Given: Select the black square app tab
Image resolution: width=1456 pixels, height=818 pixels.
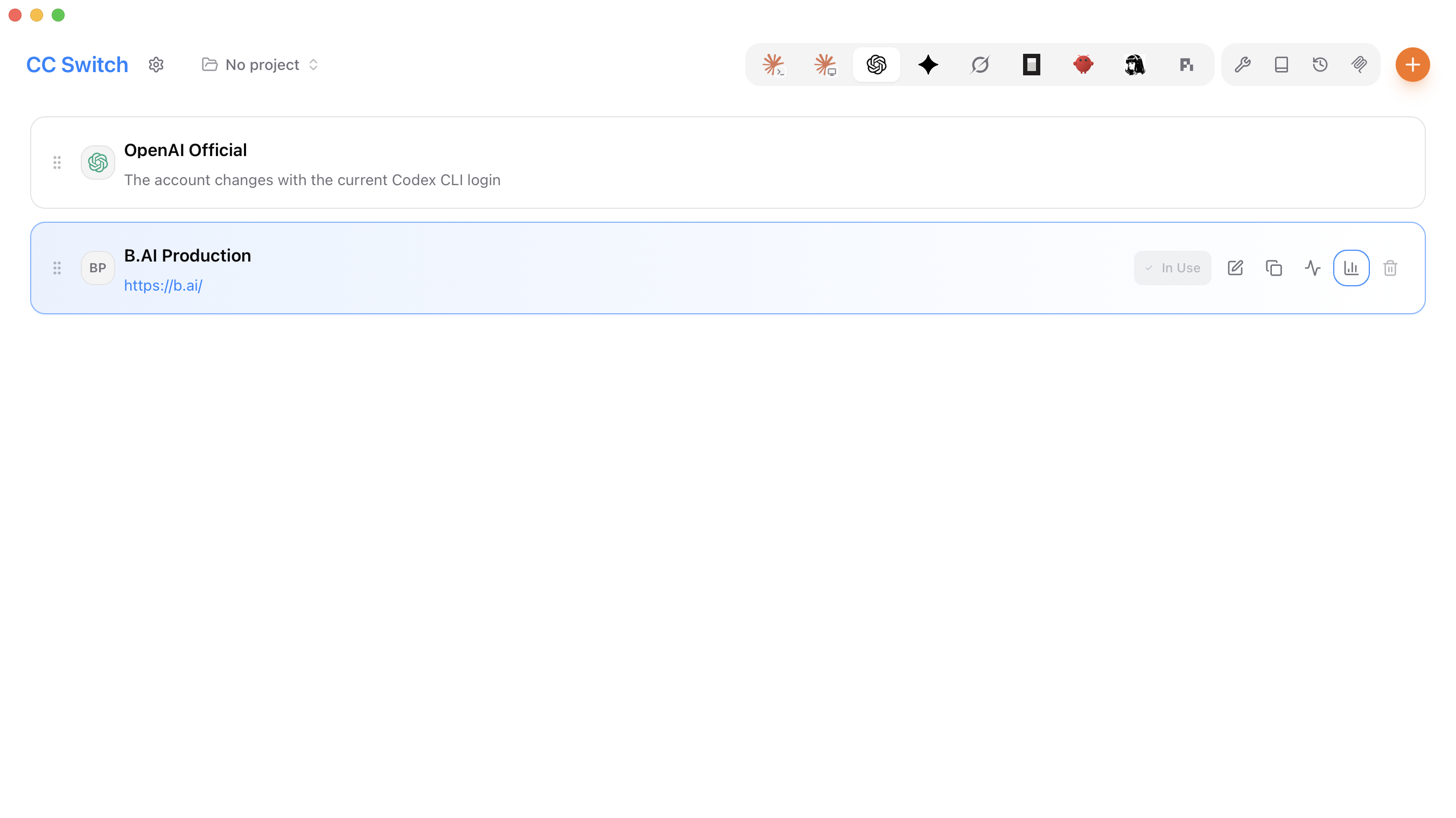Looking at the screenshot, I should pyautogui.click(x=1032, y=65).
